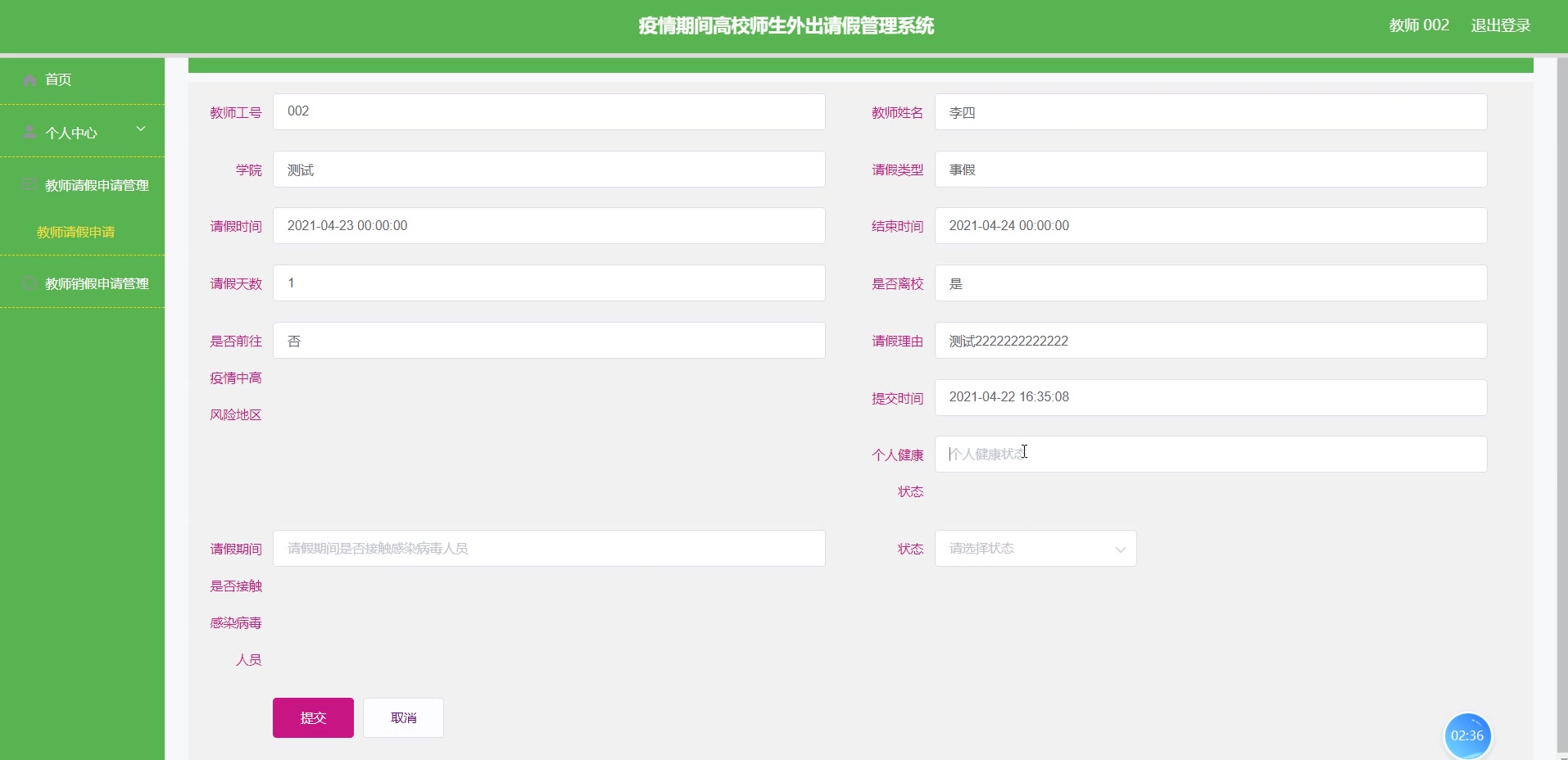Click the 请假理由 label

point(897,342)
